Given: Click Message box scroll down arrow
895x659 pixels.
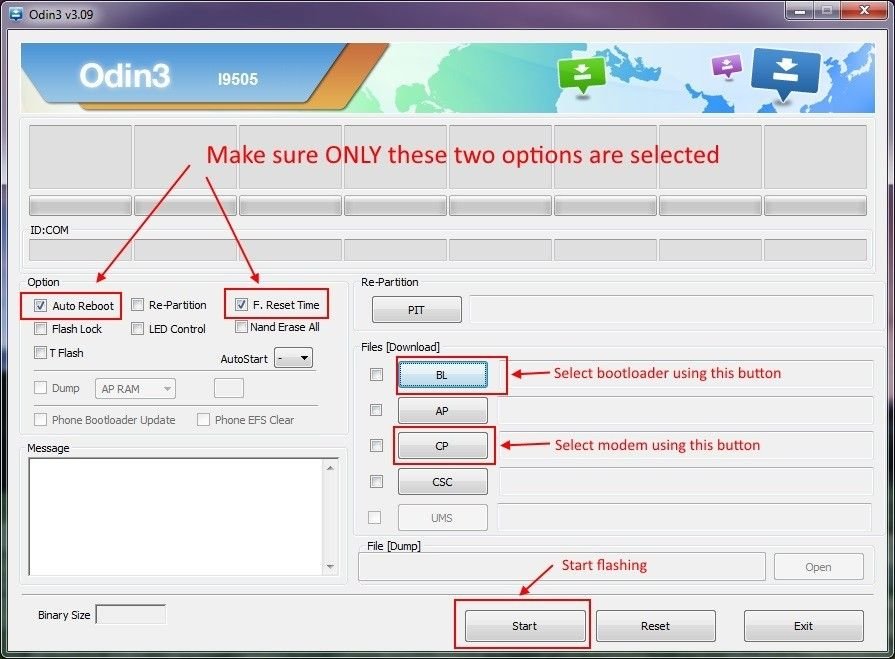Looking at the screenshot, I should [330, 567].
